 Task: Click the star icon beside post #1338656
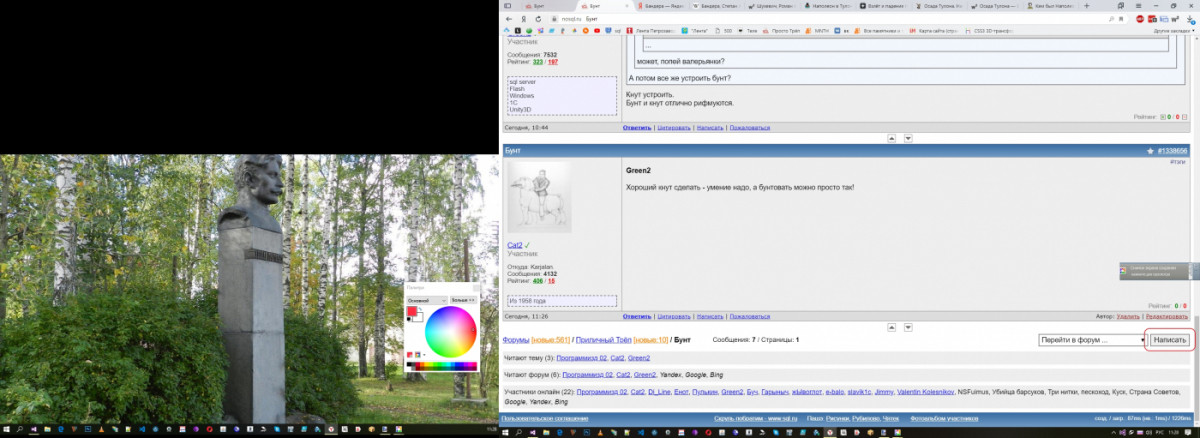(x=1150, y=150)
